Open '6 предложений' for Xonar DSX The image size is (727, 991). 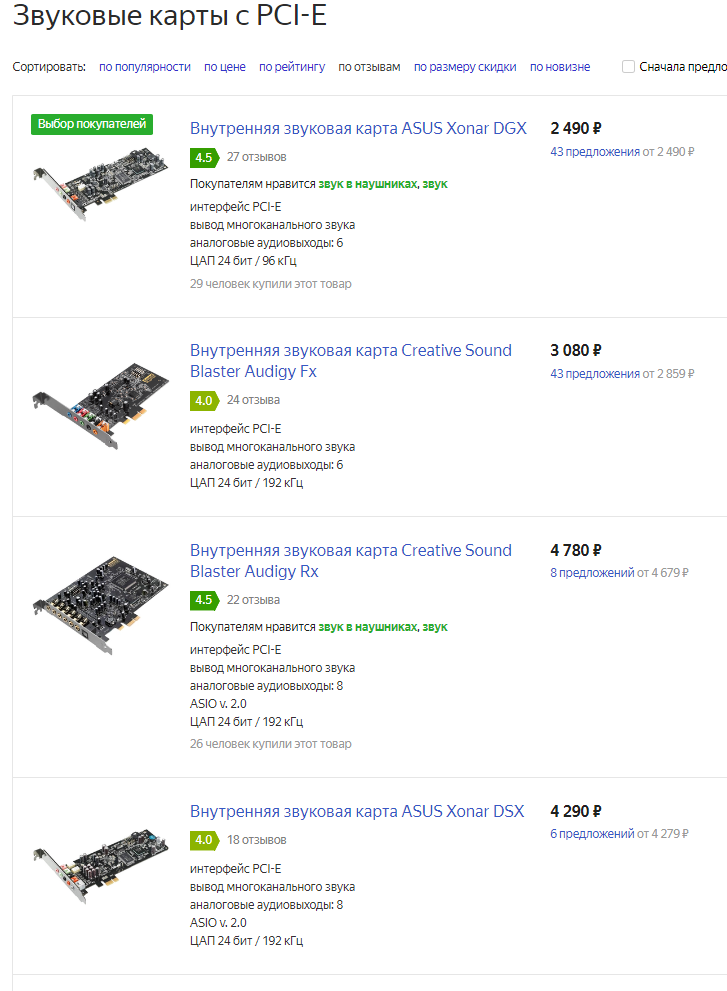pyautogui.click(x=592, y=834)
